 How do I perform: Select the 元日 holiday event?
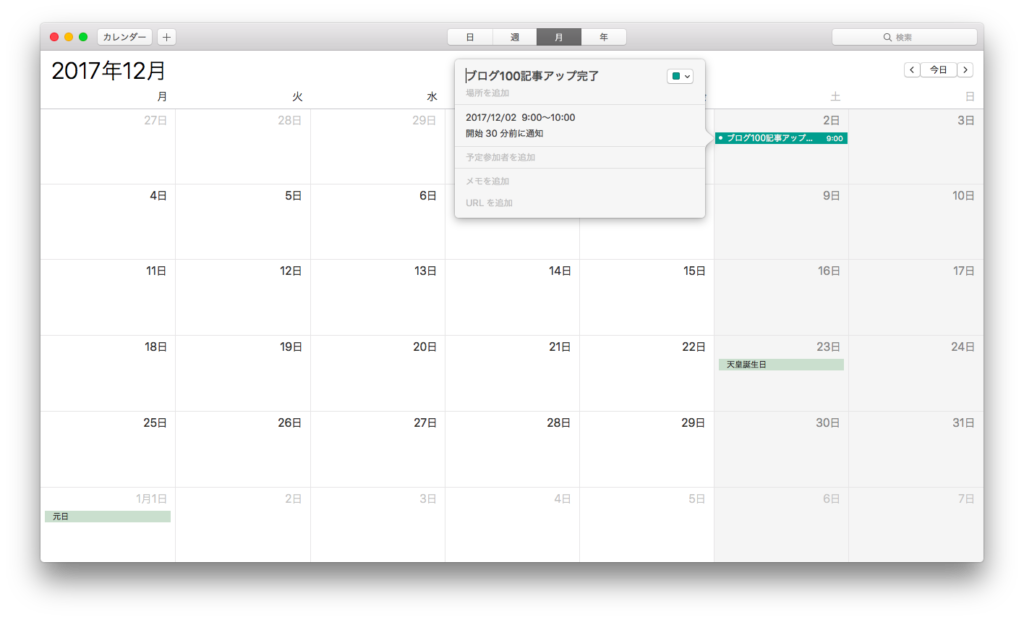(x=108, y=516)
